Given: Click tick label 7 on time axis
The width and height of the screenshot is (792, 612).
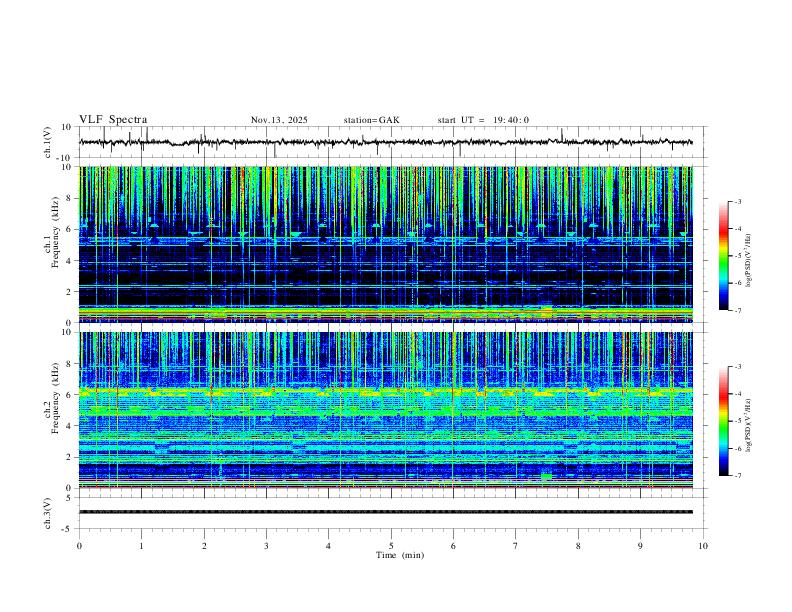Looking at the screenshot, I should [516, 546].
